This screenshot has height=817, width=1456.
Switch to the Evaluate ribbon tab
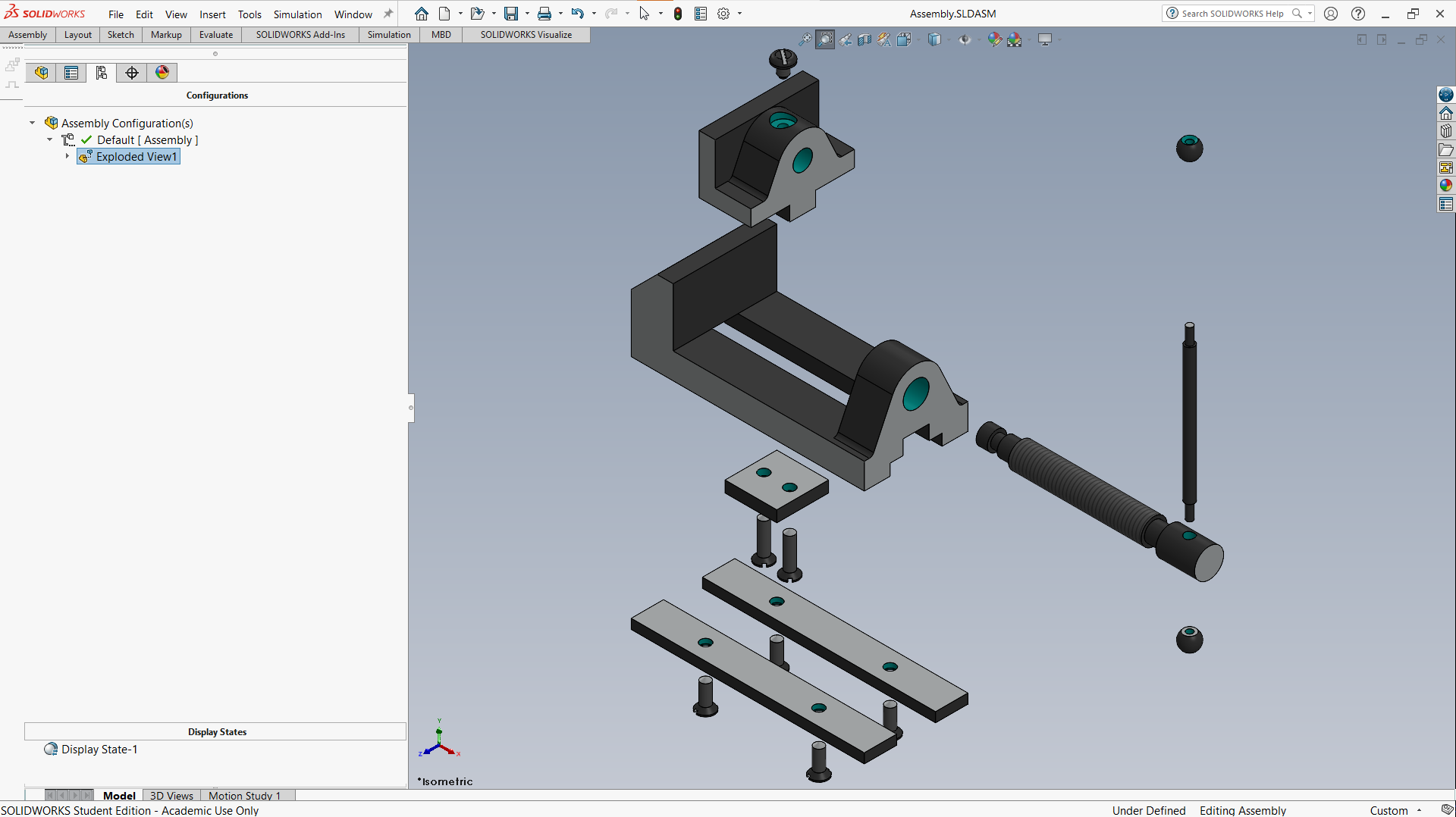pos(216,35)
